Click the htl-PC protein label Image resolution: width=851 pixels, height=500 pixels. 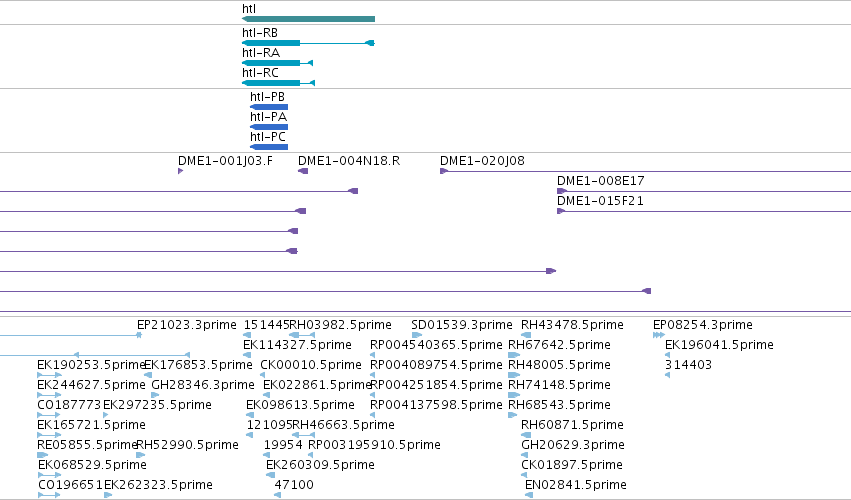click(x=268, y=137)
